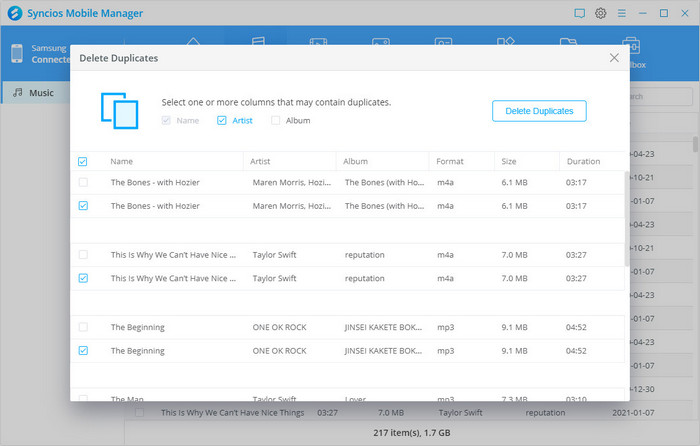Click JINSEI KAKETE BOK... album in first Beginning row

(x=383, y=327)
